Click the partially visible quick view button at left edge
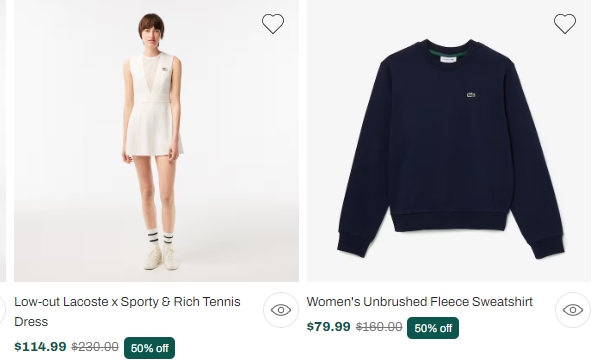 (x=2, y=310)
